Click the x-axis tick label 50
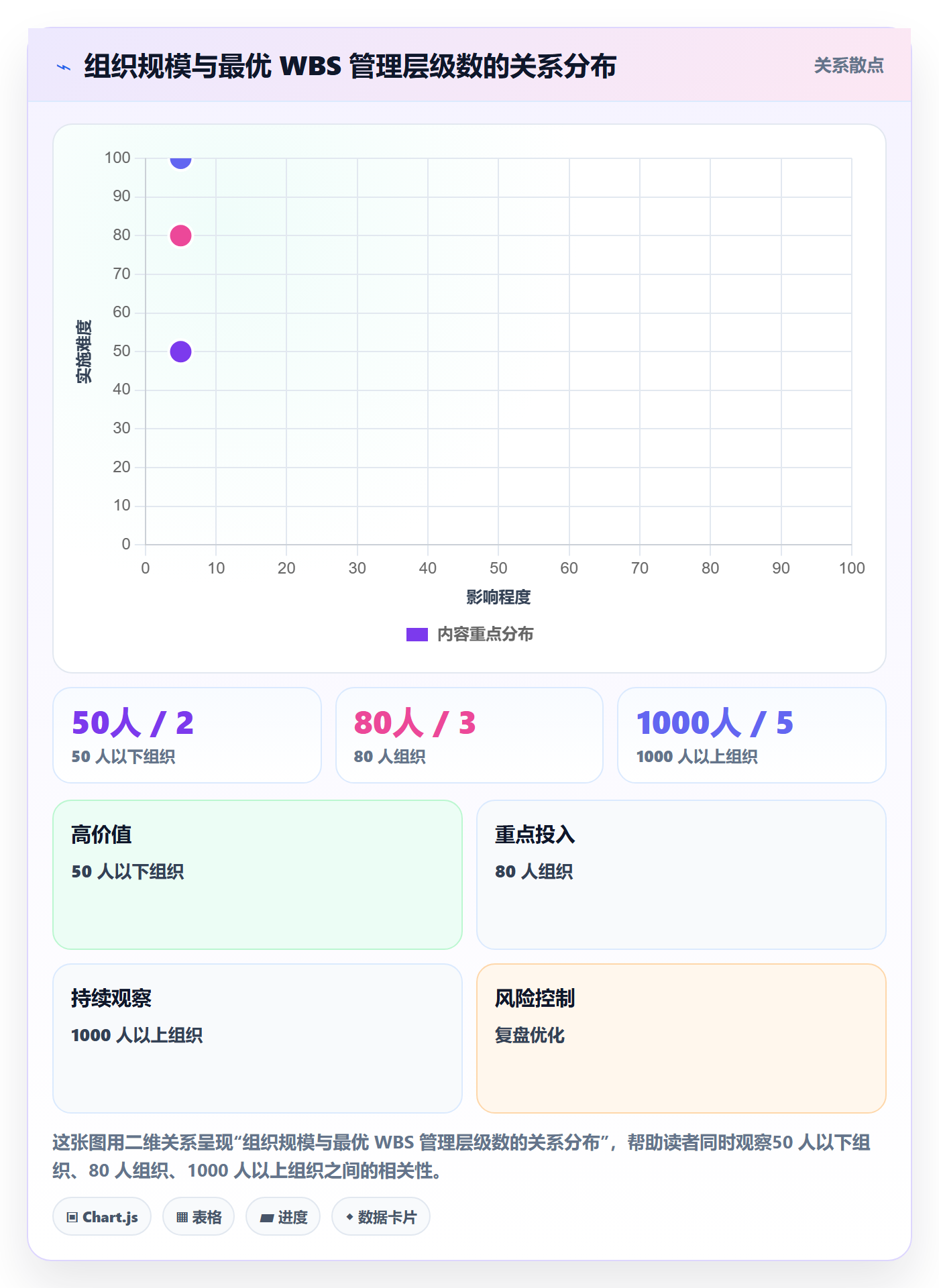939x1288 pixels. click(x=498, y=568)
